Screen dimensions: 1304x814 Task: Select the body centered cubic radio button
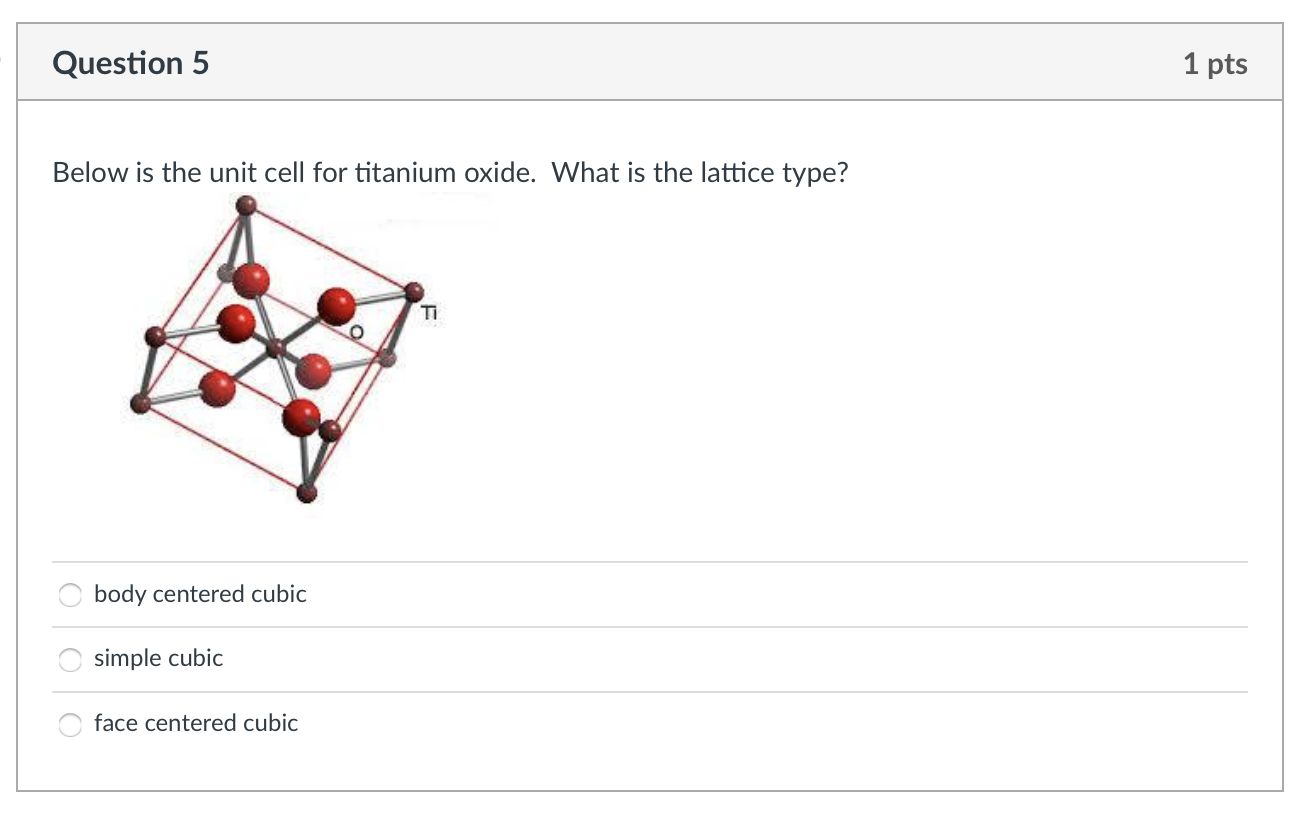pos(70,594)
